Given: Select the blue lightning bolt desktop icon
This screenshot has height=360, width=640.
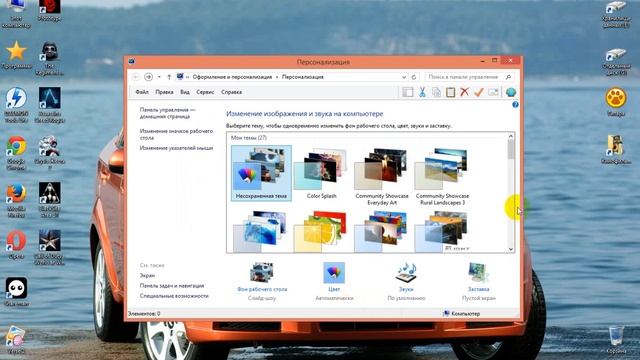Looking at the screenshot, I should 16,104.
